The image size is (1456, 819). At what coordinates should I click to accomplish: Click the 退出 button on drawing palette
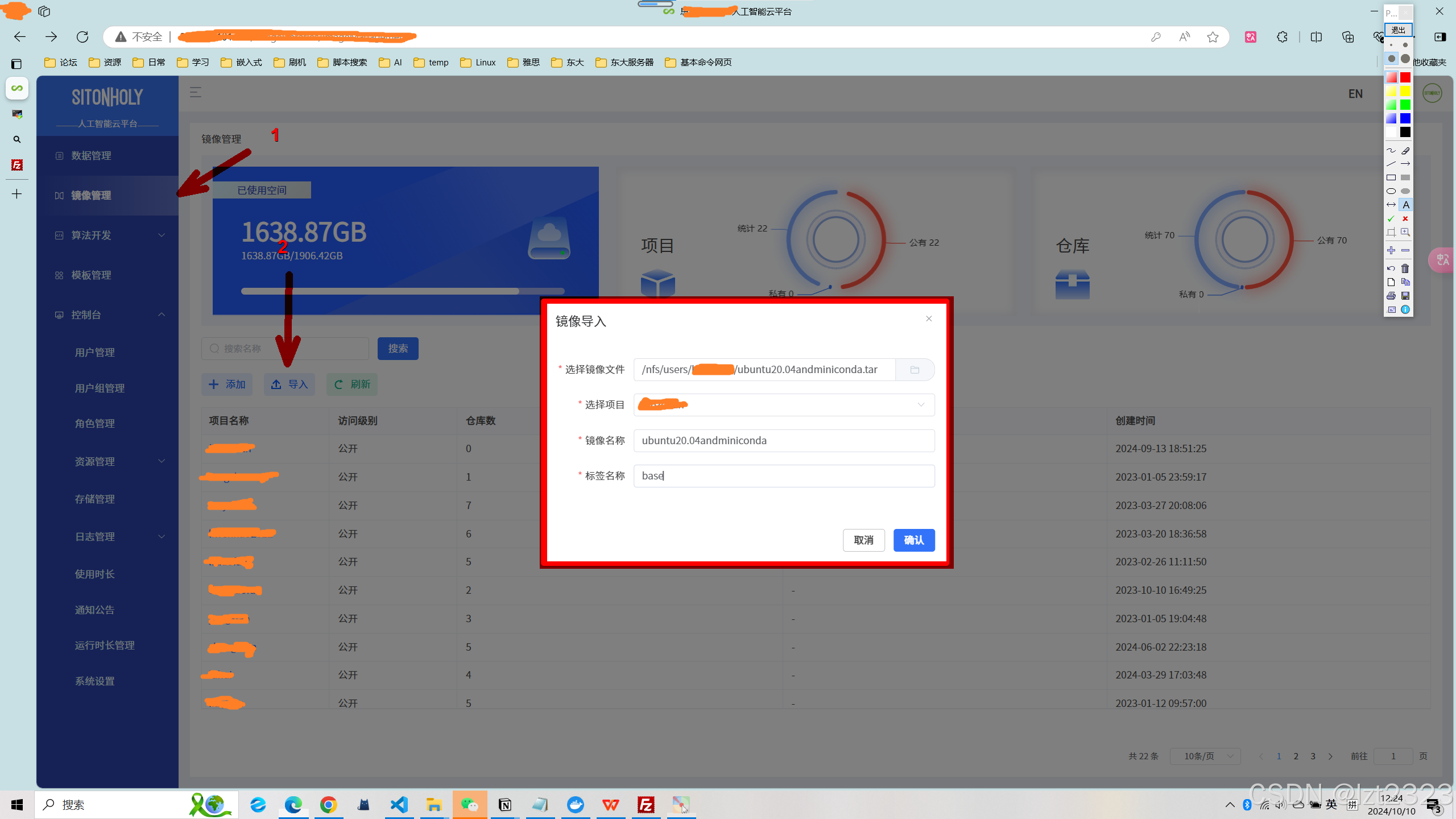click(x=1399, y=30)
